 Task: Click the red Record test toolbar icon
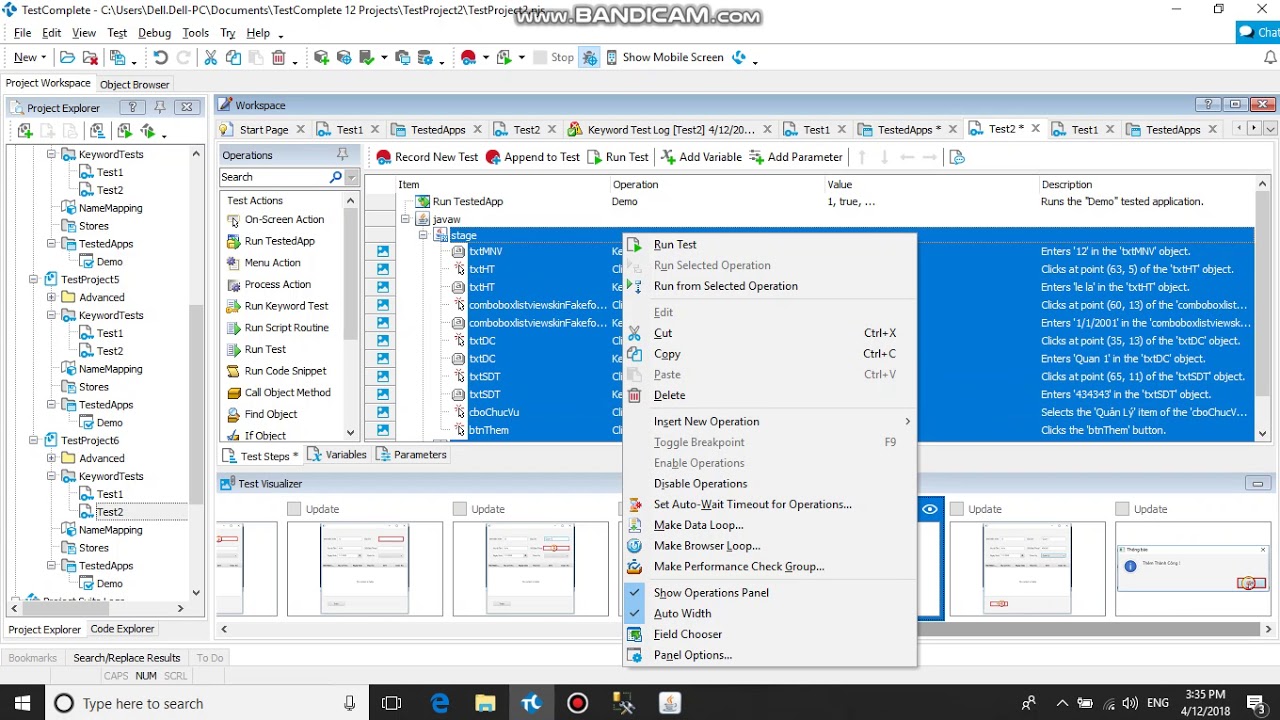468,58
